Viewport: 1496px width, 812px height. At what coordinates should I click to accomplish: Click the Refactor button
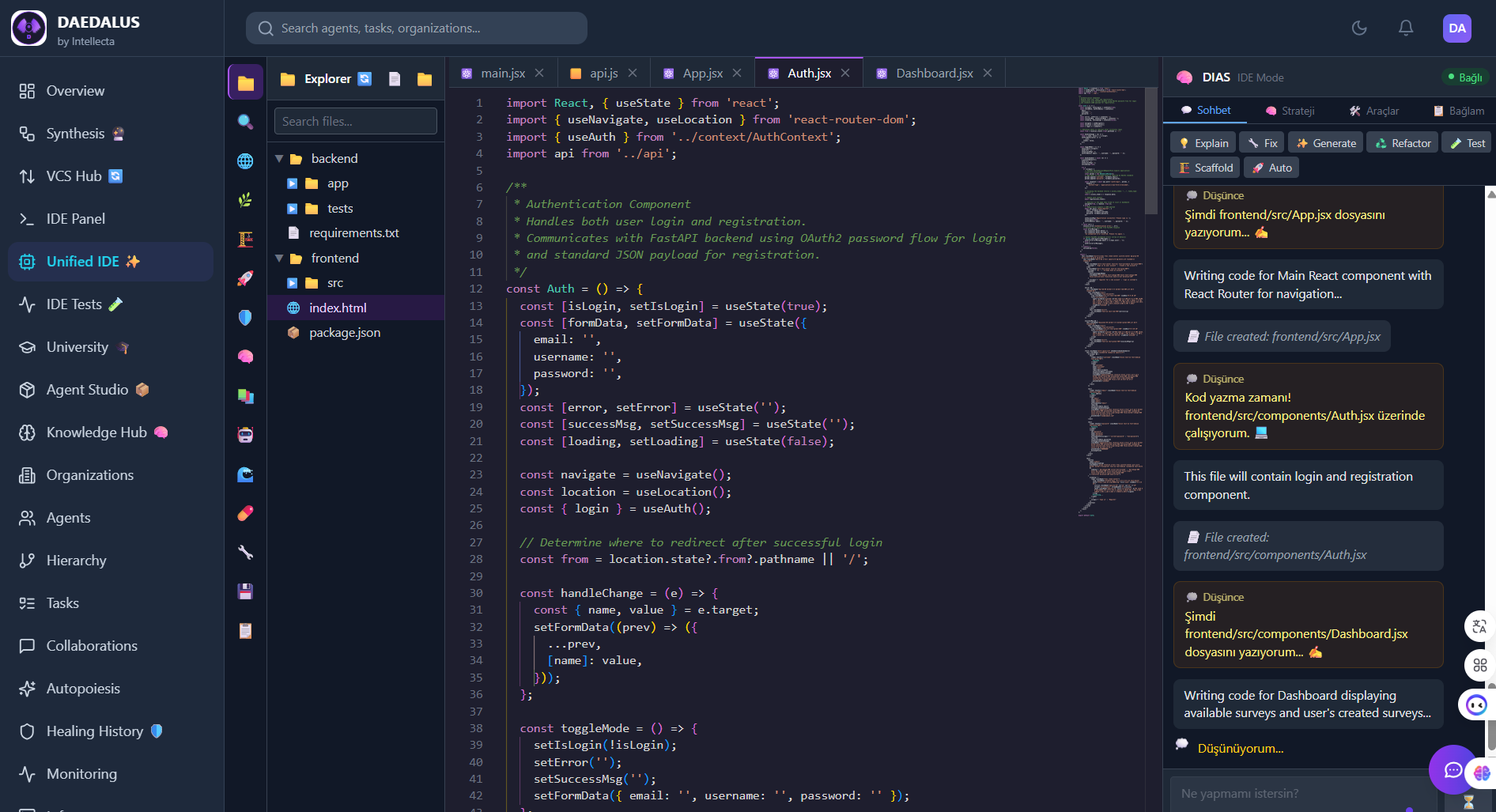click(x=1403, y=143)
